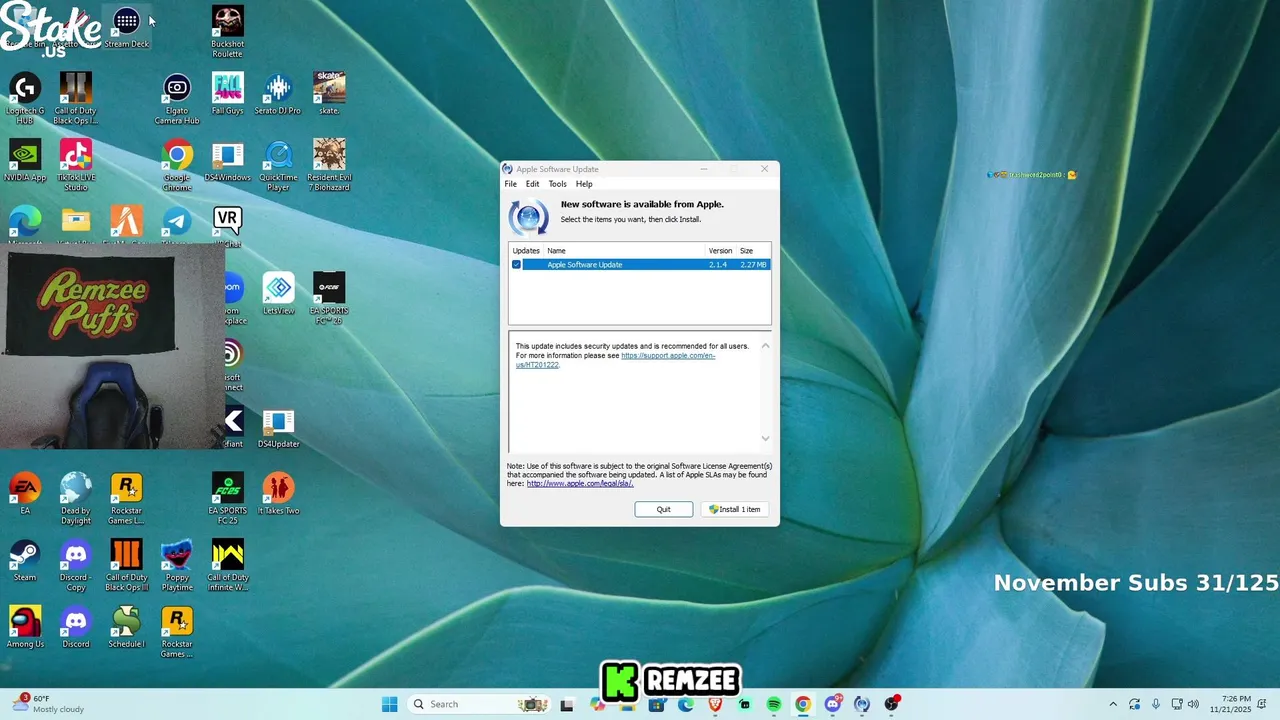Select the VRChat desktop icon
The image size is (1280, 720).
227,227
